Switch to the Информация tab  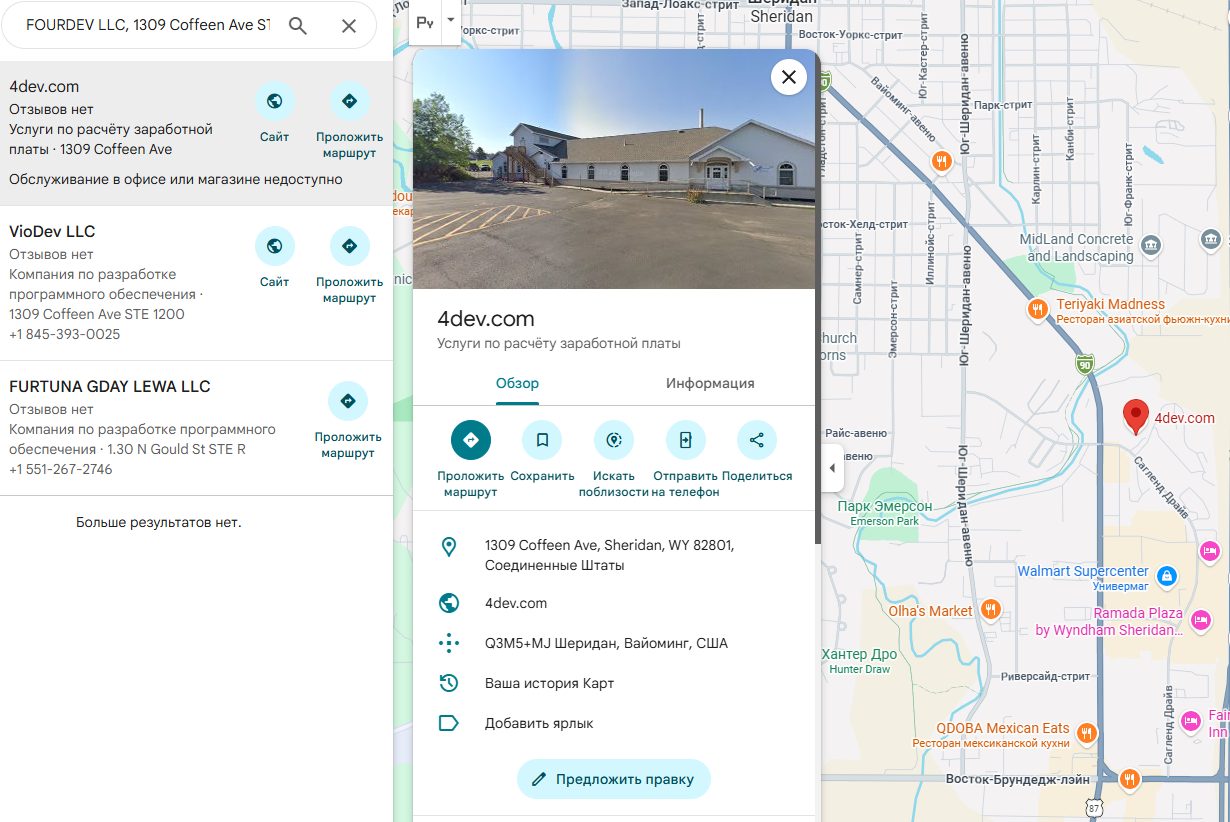coord(710,383)
